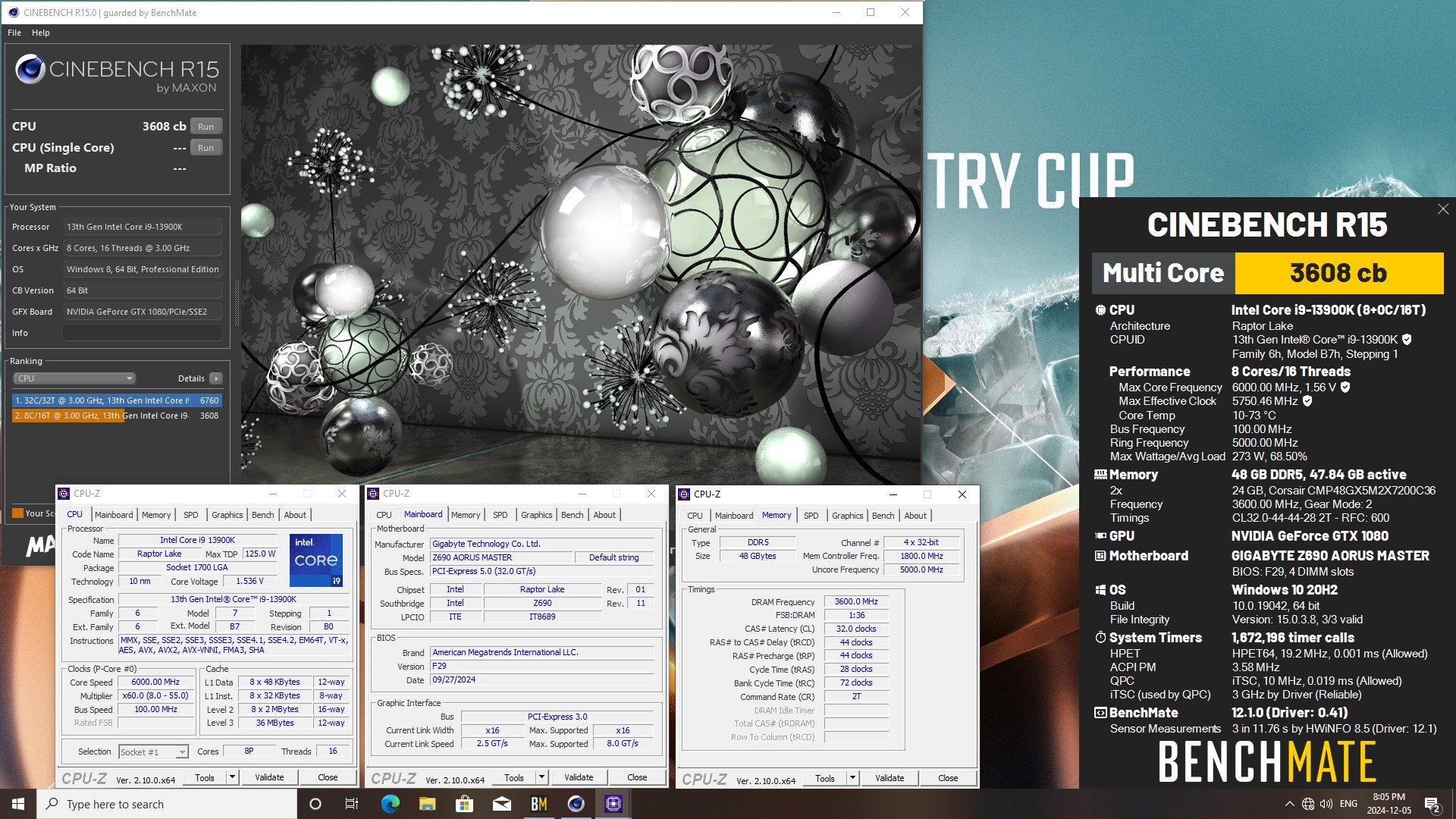
Task: Open Task View on taskbar
Action: tap(352, 804)
